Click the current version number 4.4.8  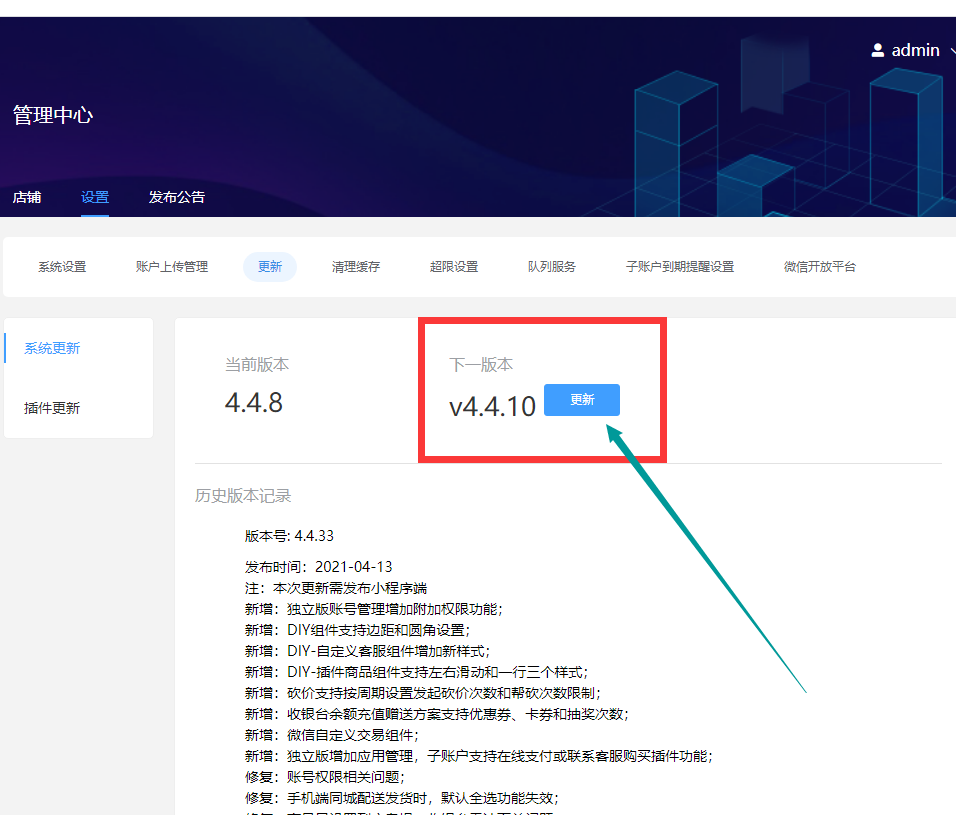[x=254, y=402]
